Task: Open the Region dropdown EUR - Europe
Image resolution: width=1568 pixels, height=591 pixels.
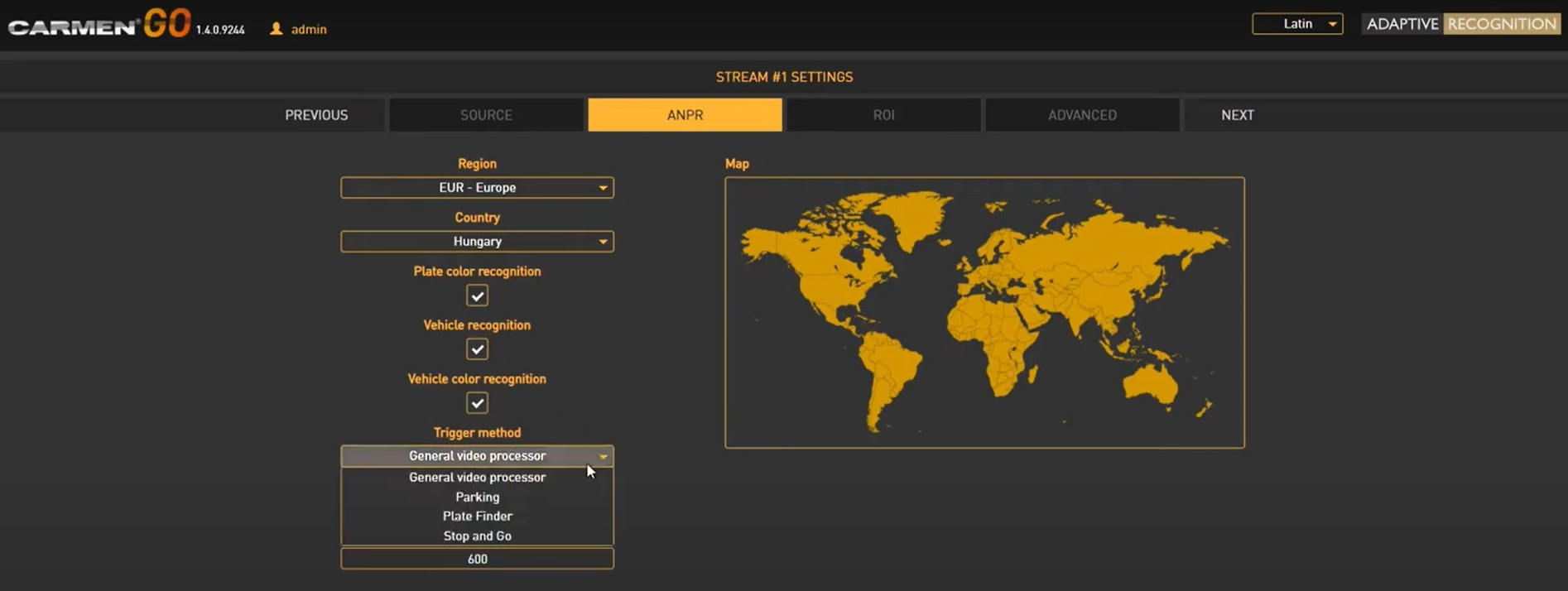Action: (477, 188)
